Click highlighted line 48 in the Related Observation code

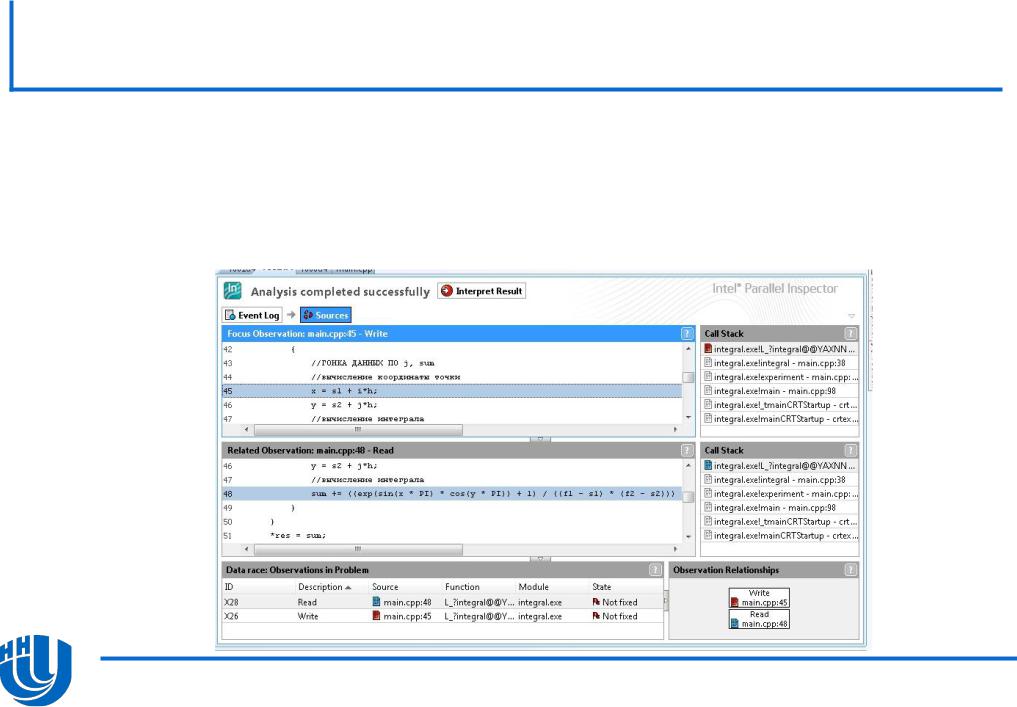pyautogui.click(x=452, y=494)
